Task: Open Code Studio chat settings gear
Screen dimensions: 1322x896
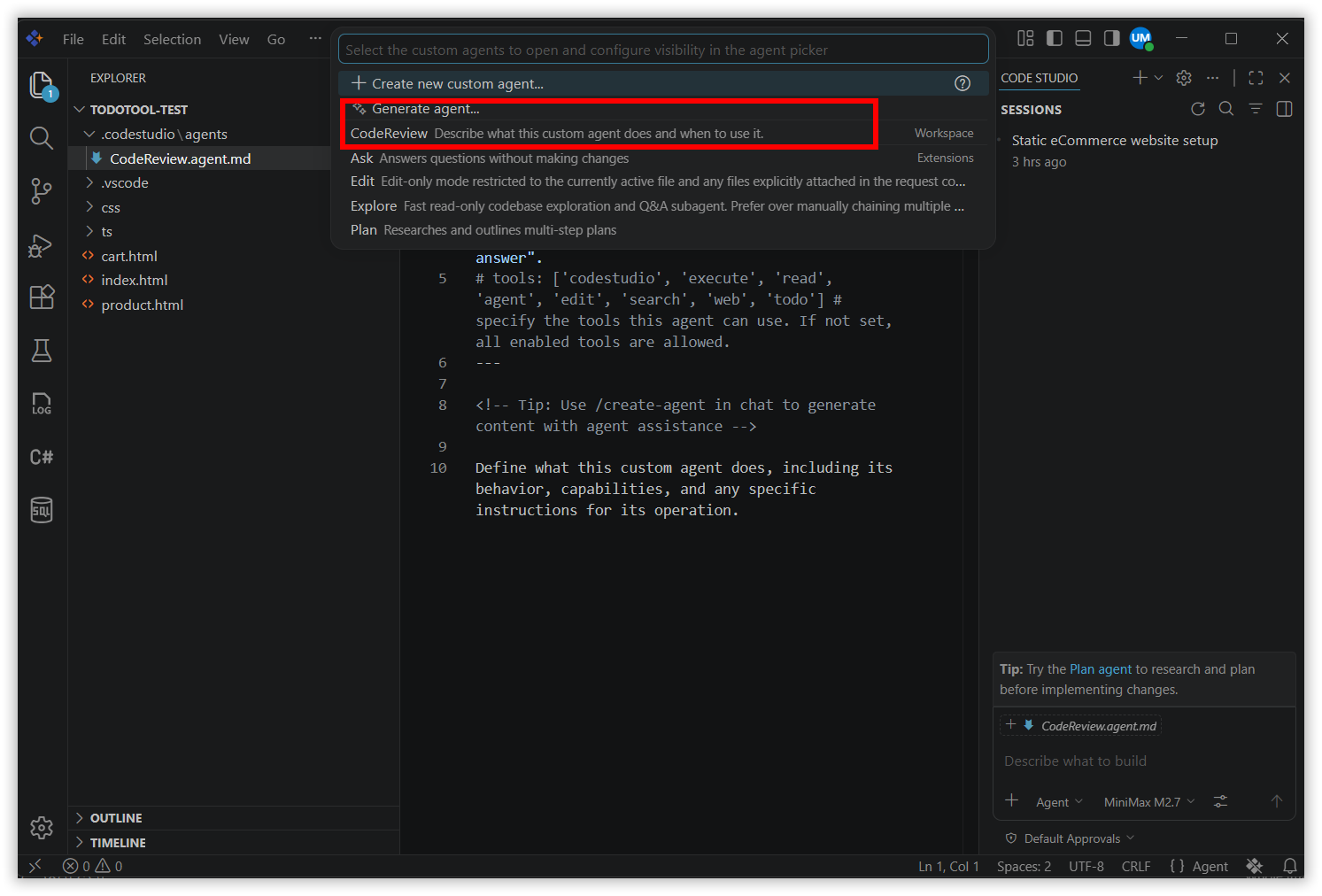Action: click(1184, 78)
